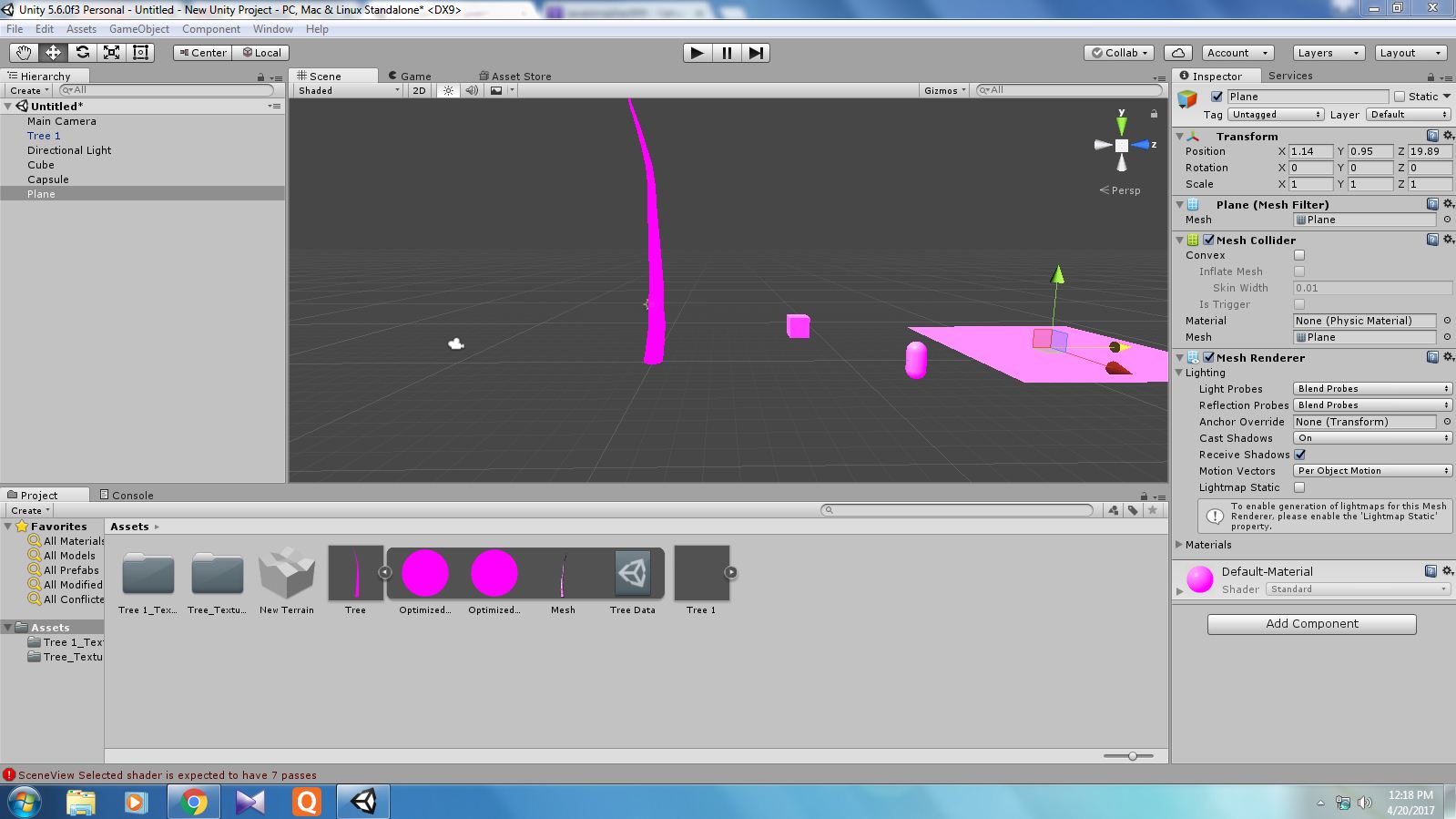Uncheck Receive Shadows checkbox
The height and width of the screenshot is (819, 1456).
pyautogui.click(x=1299, y=455)
